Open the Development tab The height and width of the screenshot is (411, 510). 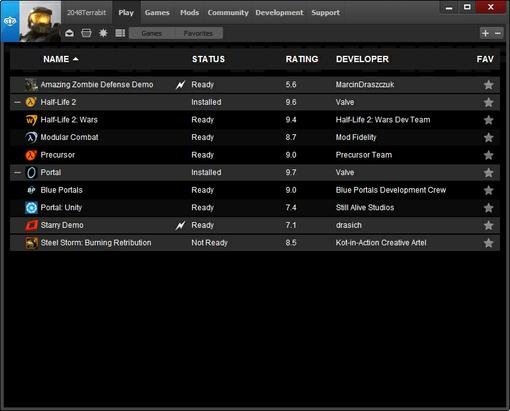279,13
